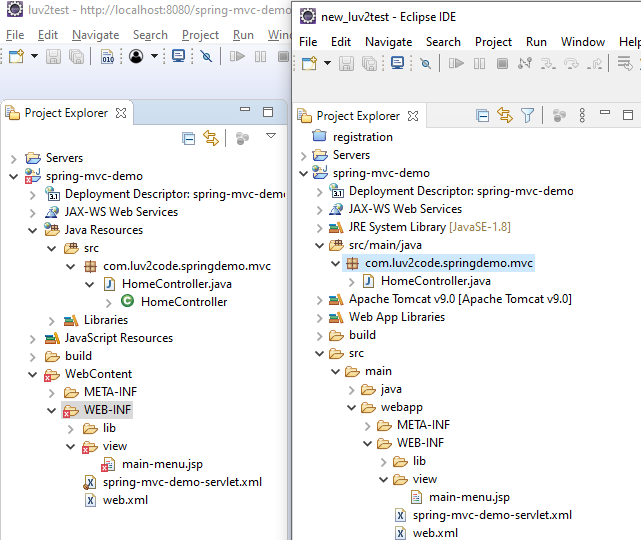Viewport: 641px width, 540px height.
Task: Toggle Link with Editor in right Project Explorer
Action: 505,115
